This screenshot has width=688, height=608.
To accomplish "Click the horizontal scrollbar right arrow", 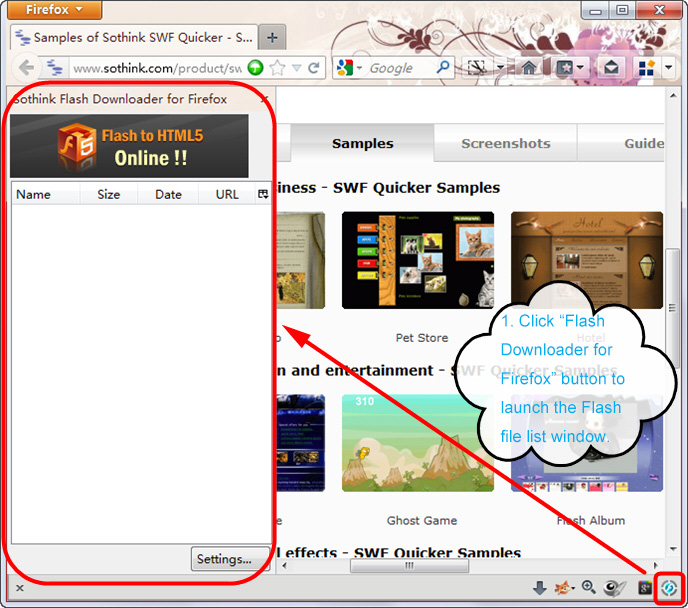I will click(656, 565).
